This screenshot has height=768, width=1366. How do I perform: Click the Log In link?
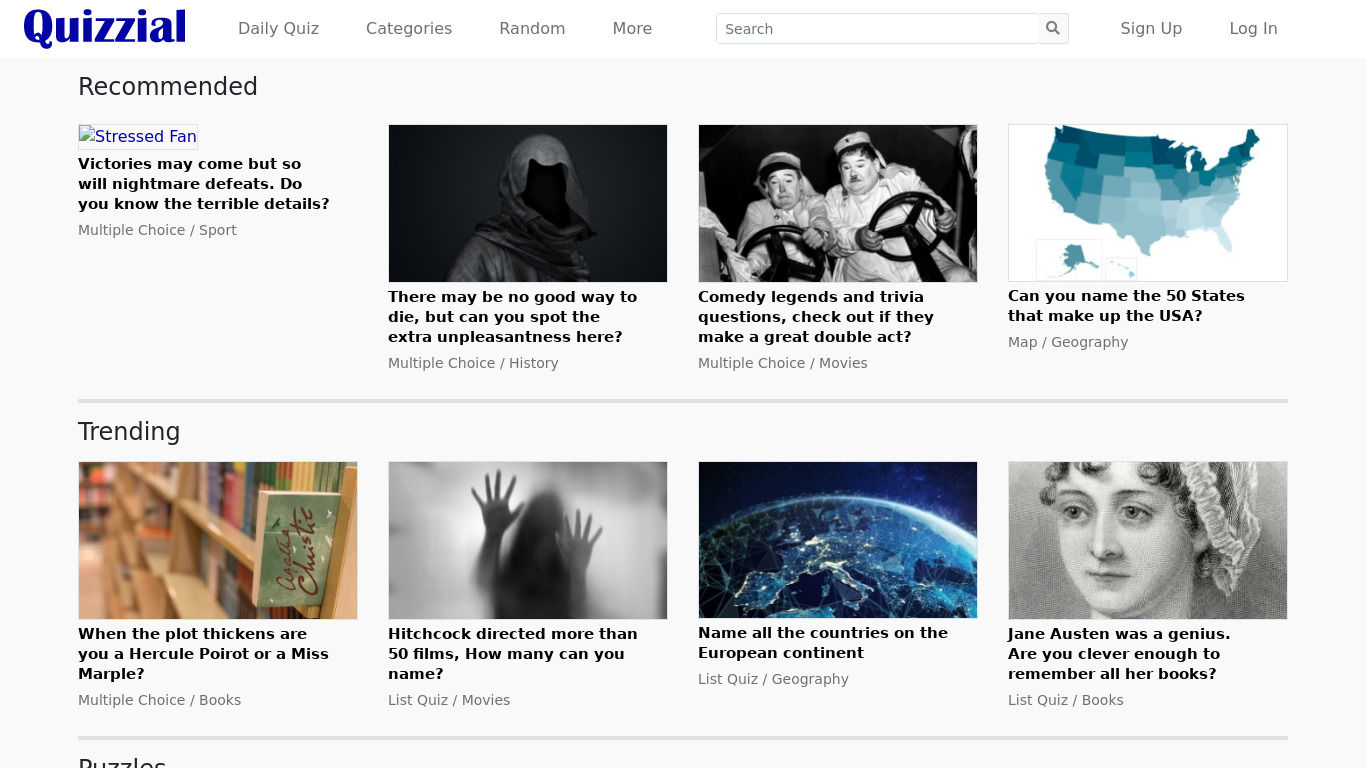click(x=1253, y=29)
